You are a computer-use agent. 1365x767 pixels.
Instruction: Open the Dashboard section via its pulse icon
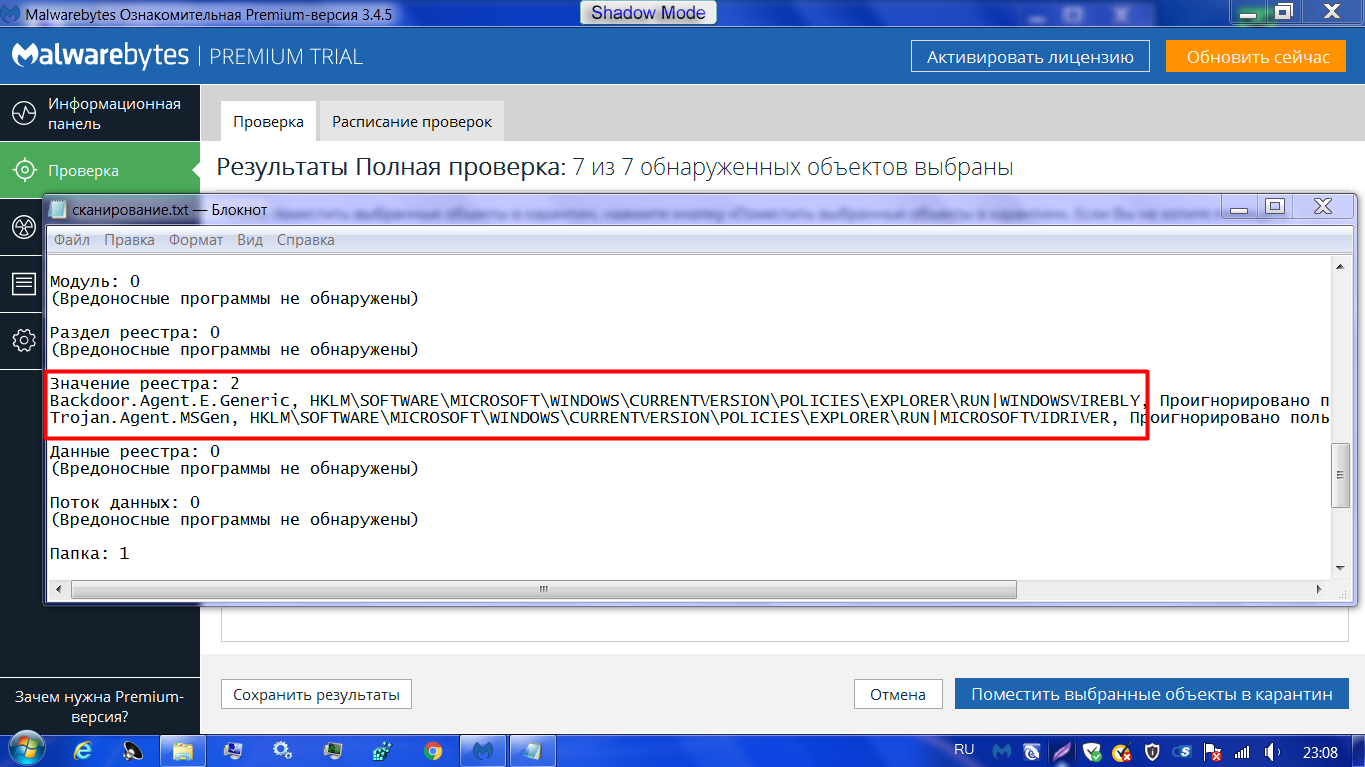pos(23,113)
